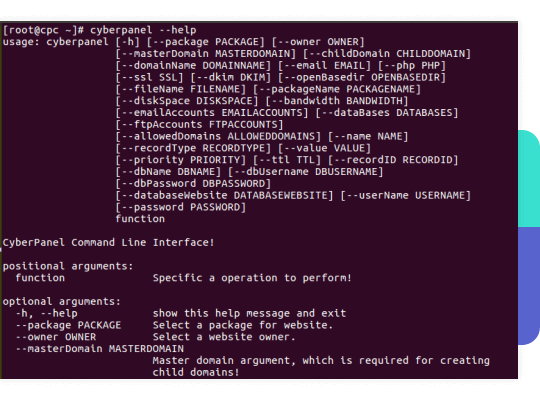The image size is (540, 400).
Task: Click the 'positional arguments:' section header
Action: 68,266
